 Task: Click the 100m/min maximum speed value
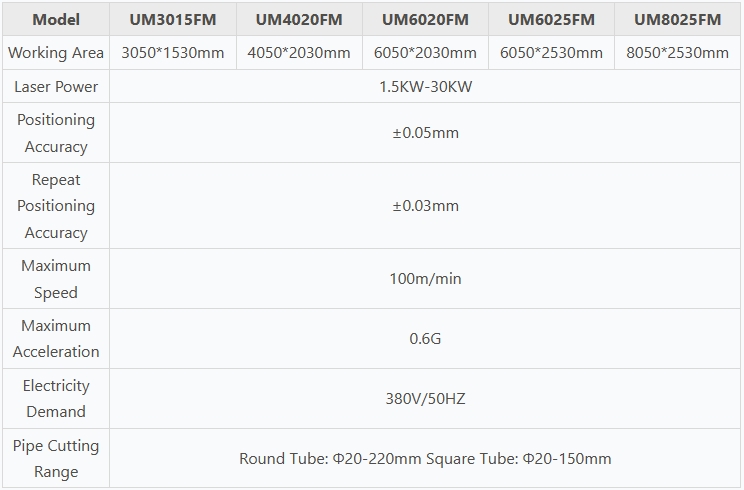(425, 279)
